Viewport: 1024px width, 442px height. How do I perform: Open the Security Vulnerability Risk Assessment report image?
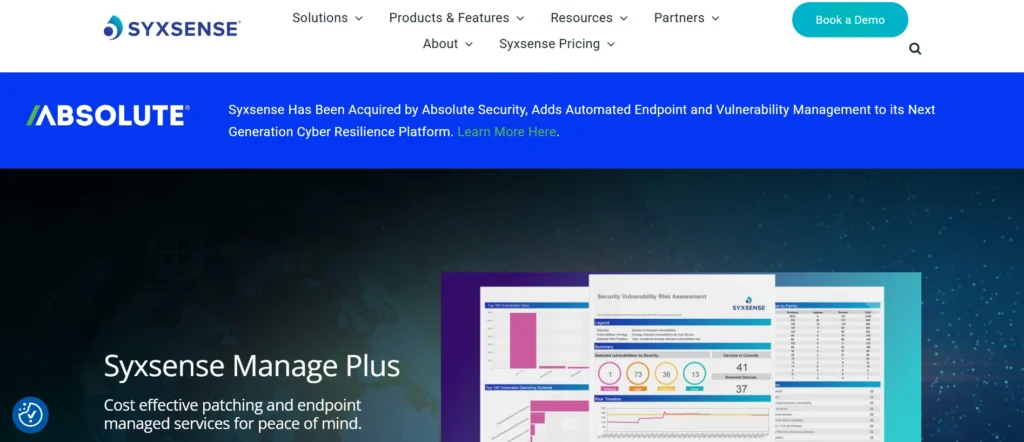click(680, 357)
